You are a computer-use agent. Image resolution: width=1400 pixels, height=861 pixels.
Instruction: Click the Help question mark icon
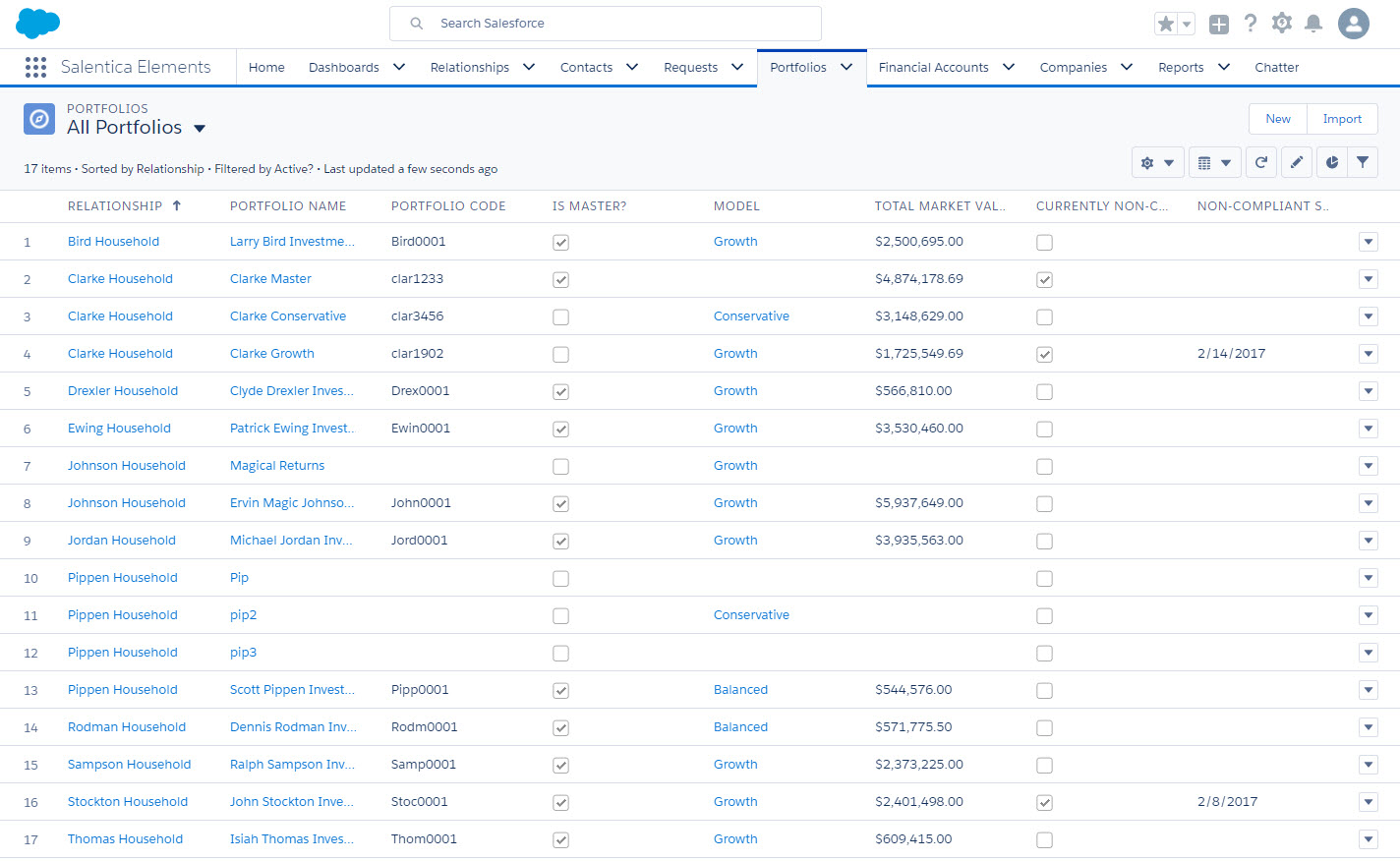(1250, 24)
